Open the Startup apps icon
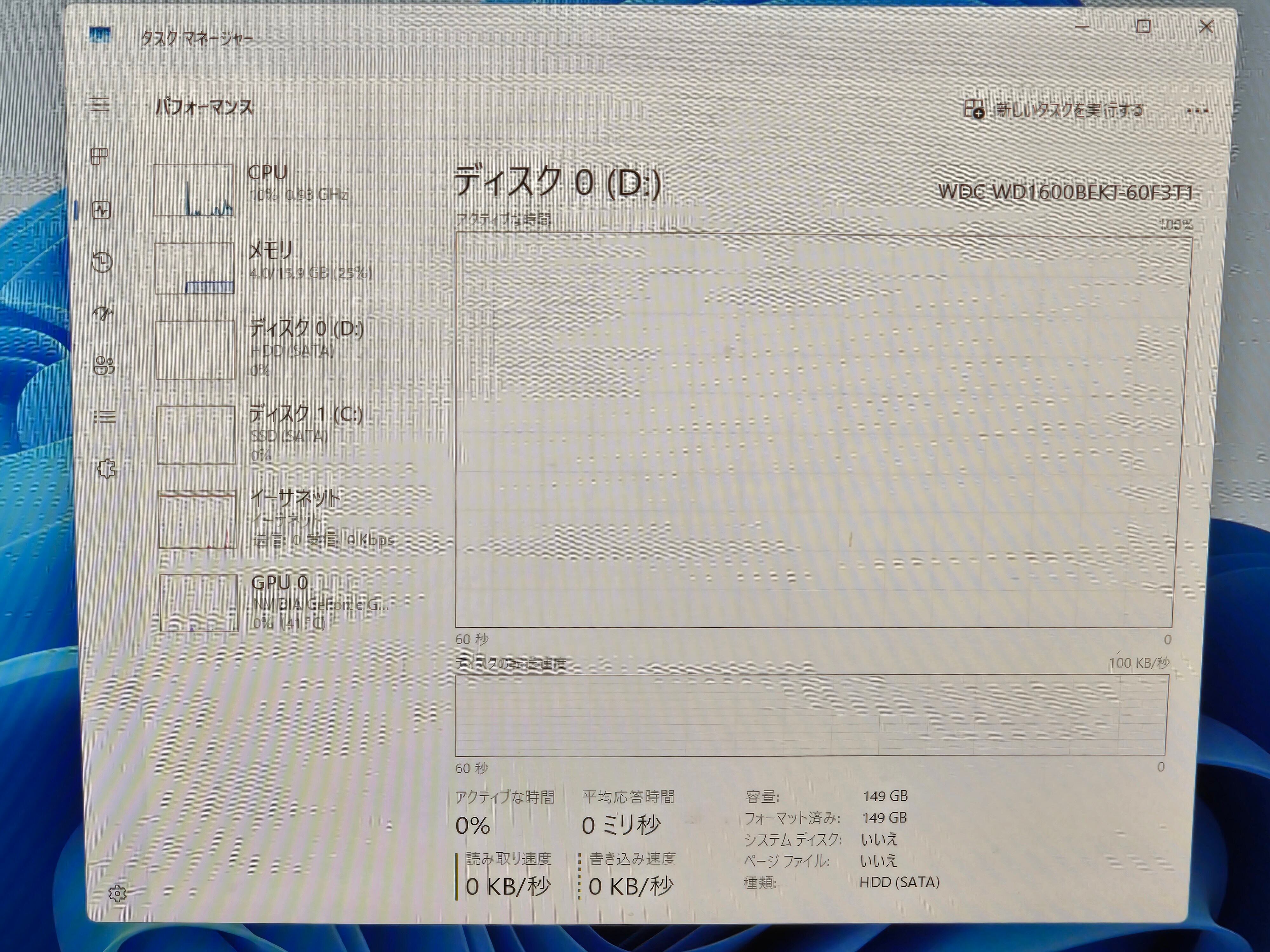This screenshot has height=952, width=1270. pos(103,313)
